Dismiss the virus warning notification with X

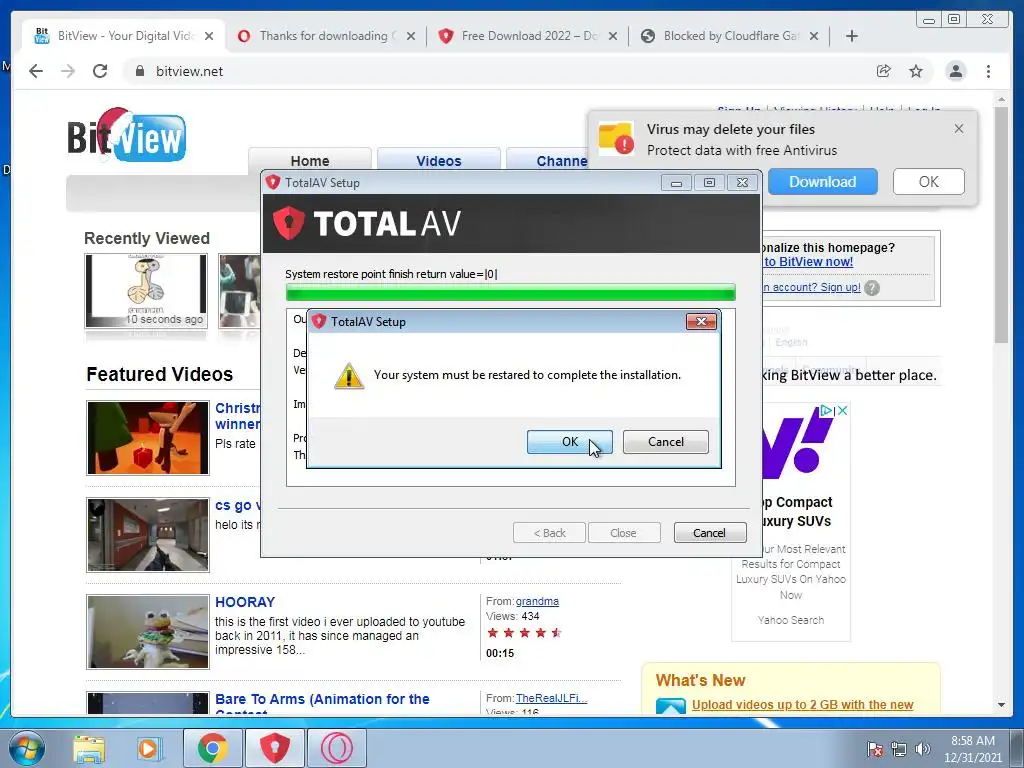[959, 129]
